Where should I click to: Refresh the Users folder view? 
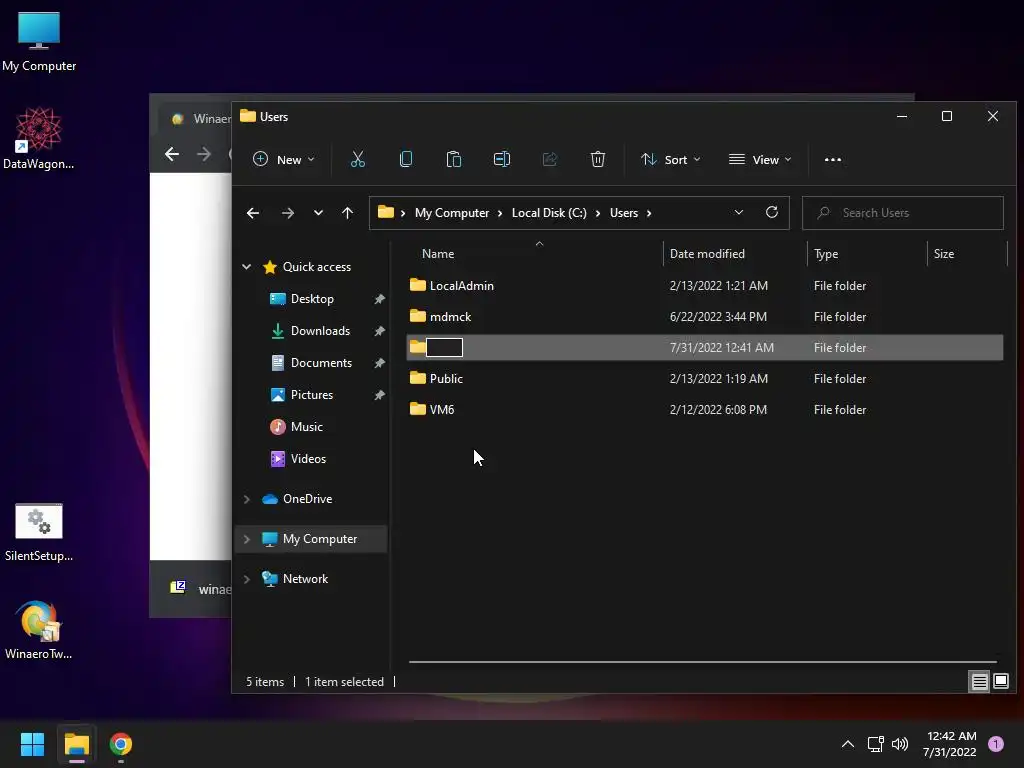(x=771, y=212)
